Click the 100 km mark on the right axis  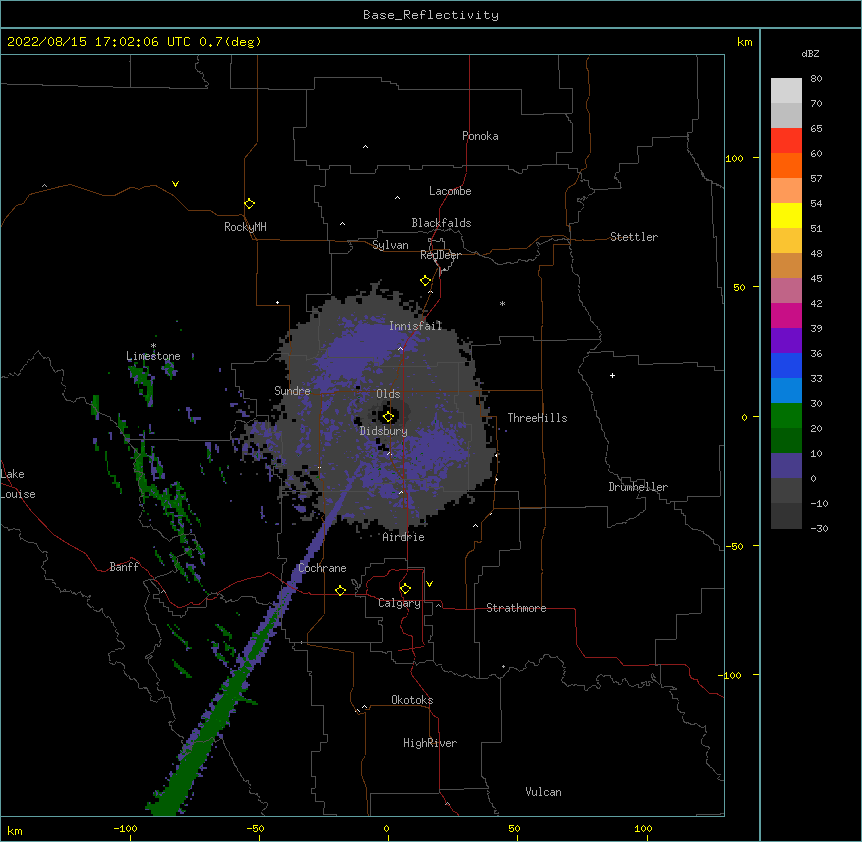click(734, 158)
